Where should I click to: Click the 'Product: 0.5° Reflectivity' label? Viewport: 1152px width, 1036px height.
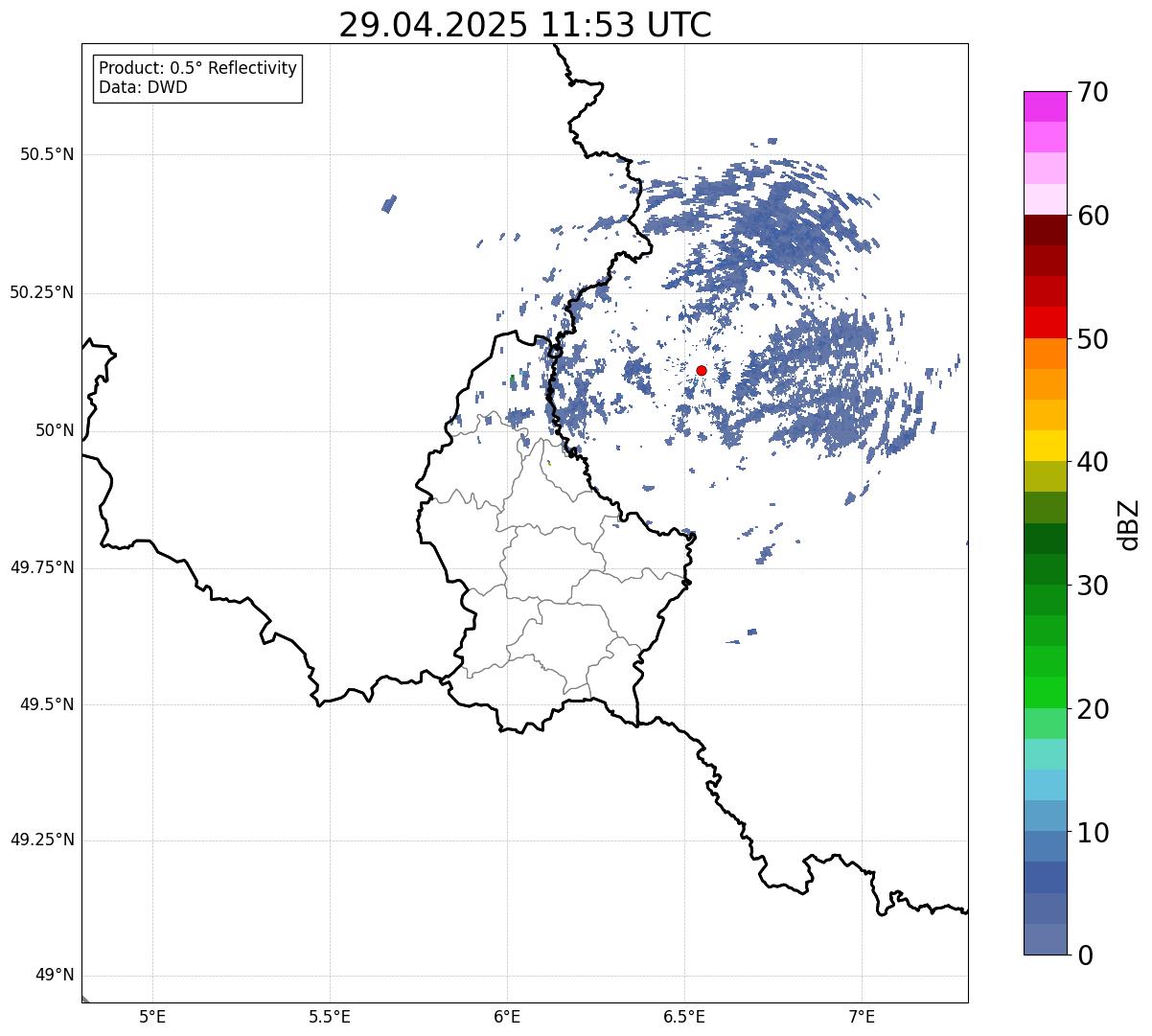point(198,68)
